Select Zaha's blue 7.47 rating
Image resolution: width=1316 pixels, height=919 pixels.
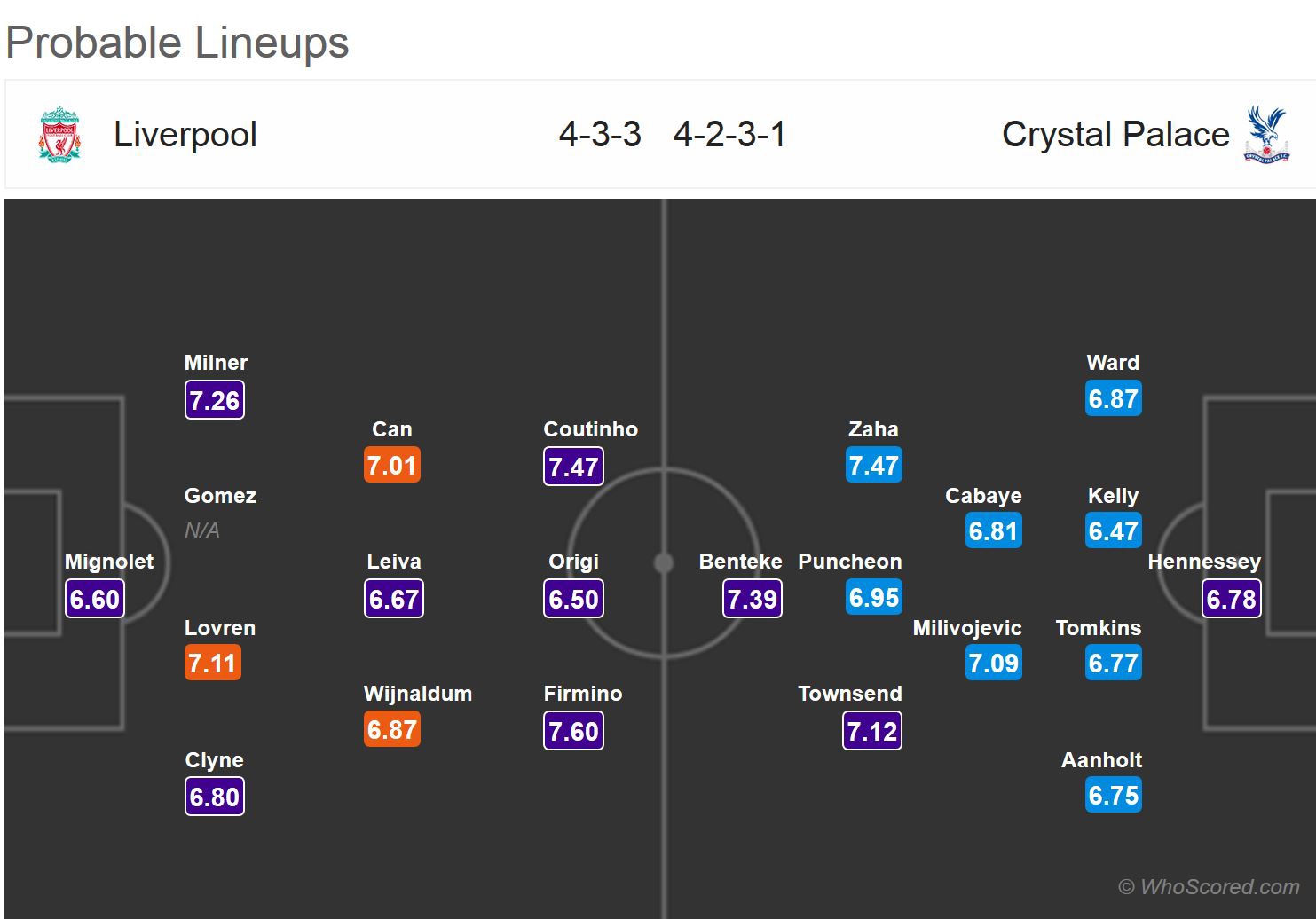click(x=873, y=465)
